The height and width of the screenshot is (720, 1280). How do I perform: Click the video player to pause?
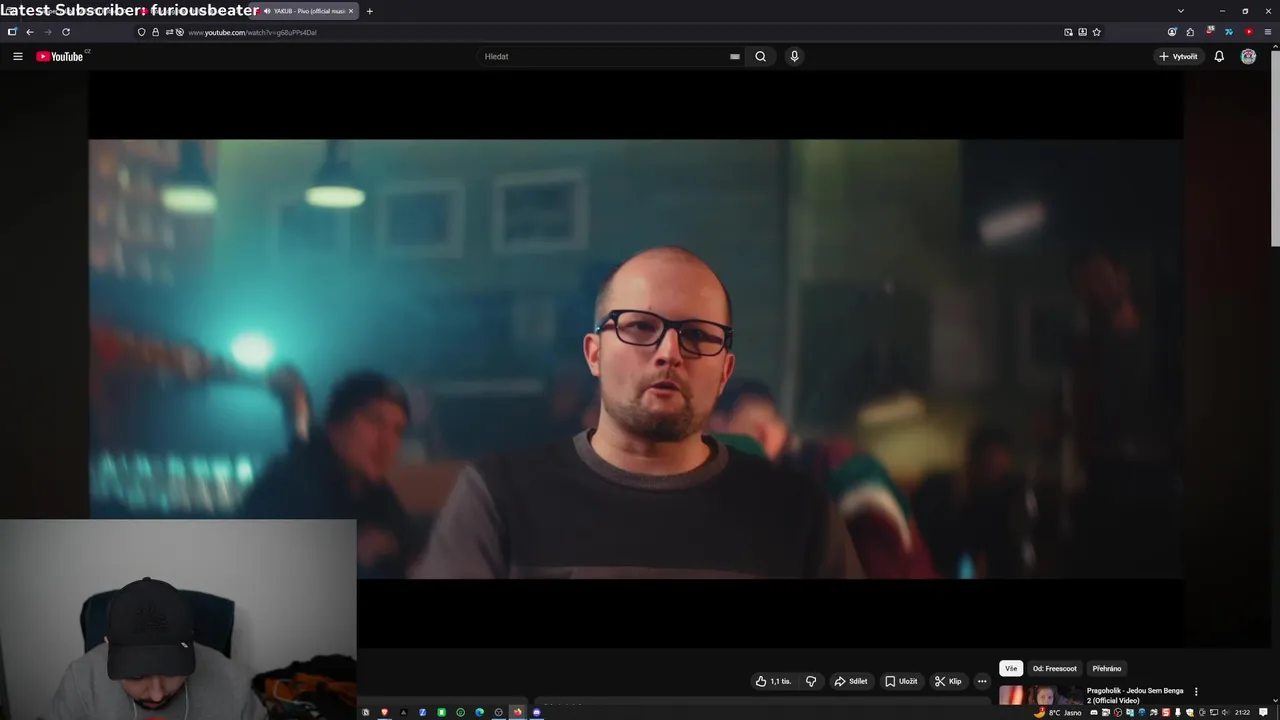point(635,358)
